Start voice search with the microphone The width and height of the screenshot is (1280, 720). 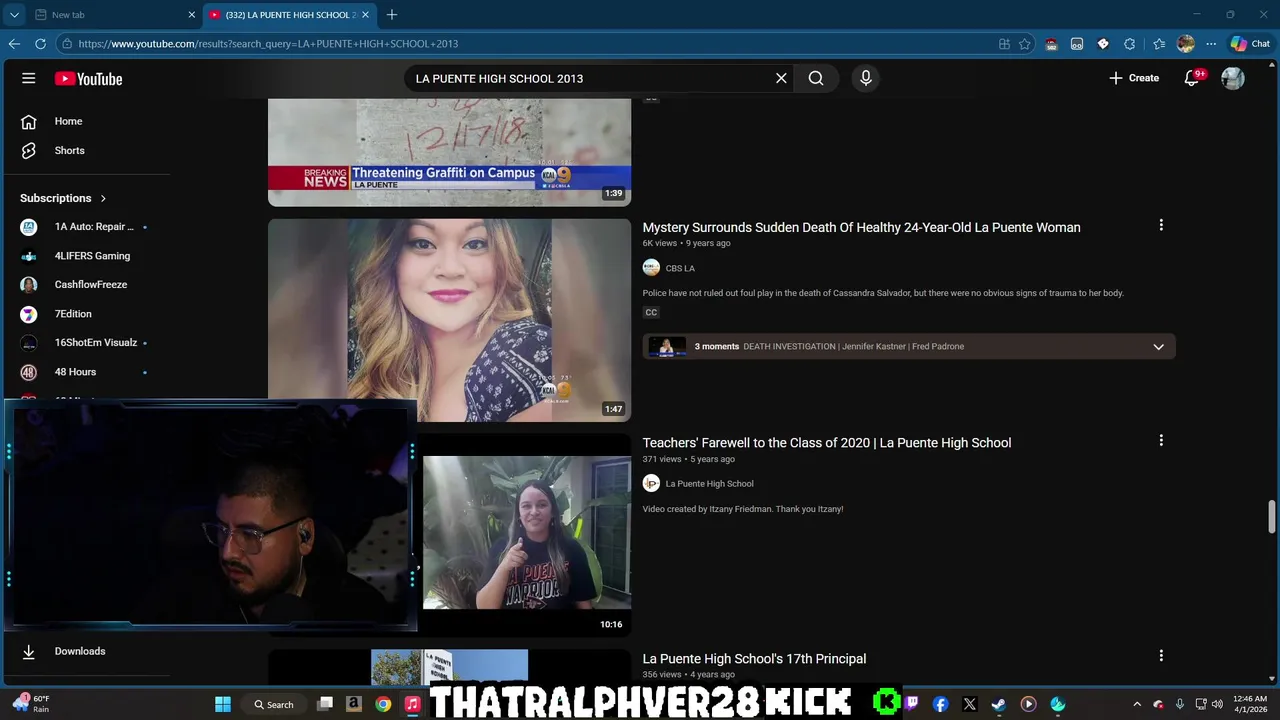[x=866, y=78]
